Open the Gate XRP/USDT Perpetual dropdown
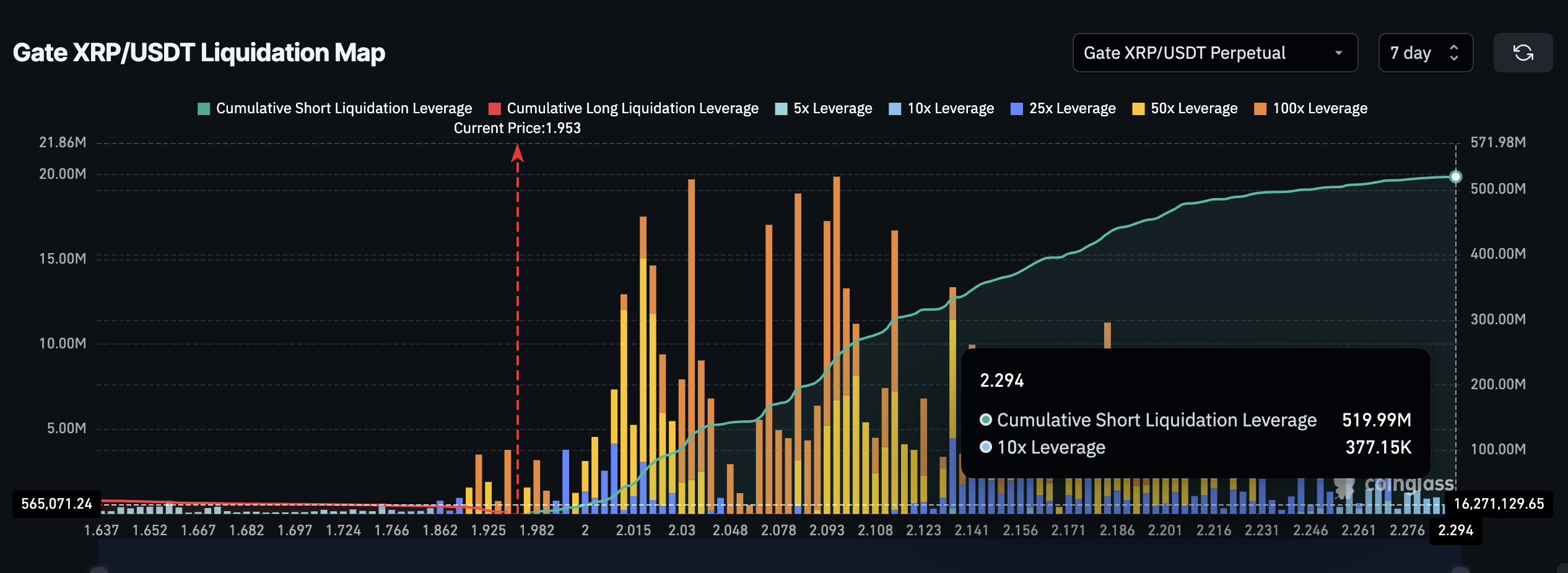This screenshot has height=573, width=1568. [x=1215, y=53]
